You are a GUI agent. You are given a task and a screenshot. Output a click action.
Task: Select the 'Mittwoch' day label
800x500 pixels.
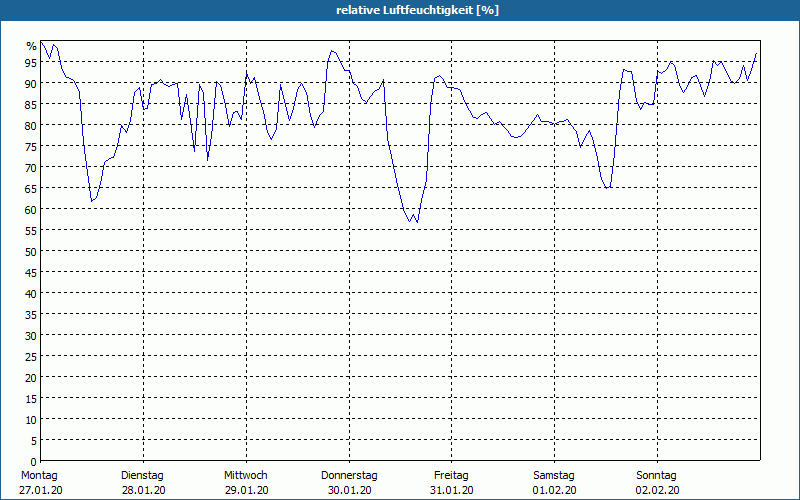pos(246,476)
